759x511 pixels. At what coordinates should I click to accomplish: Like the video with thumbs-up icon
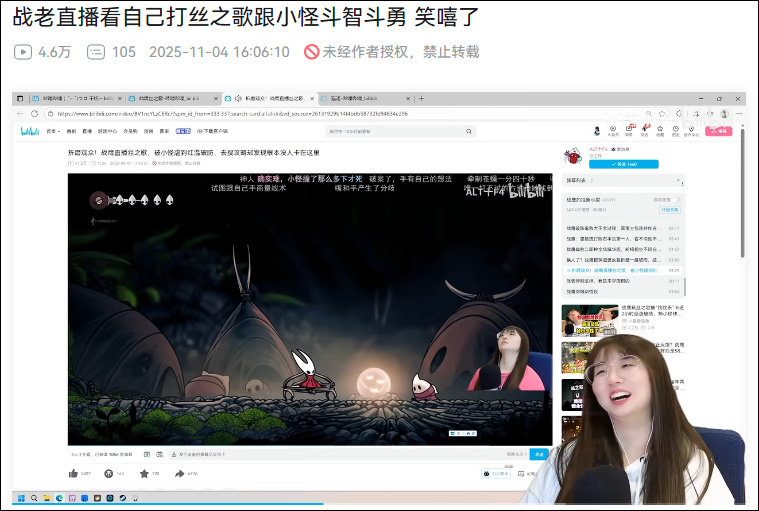click(73, 473)
